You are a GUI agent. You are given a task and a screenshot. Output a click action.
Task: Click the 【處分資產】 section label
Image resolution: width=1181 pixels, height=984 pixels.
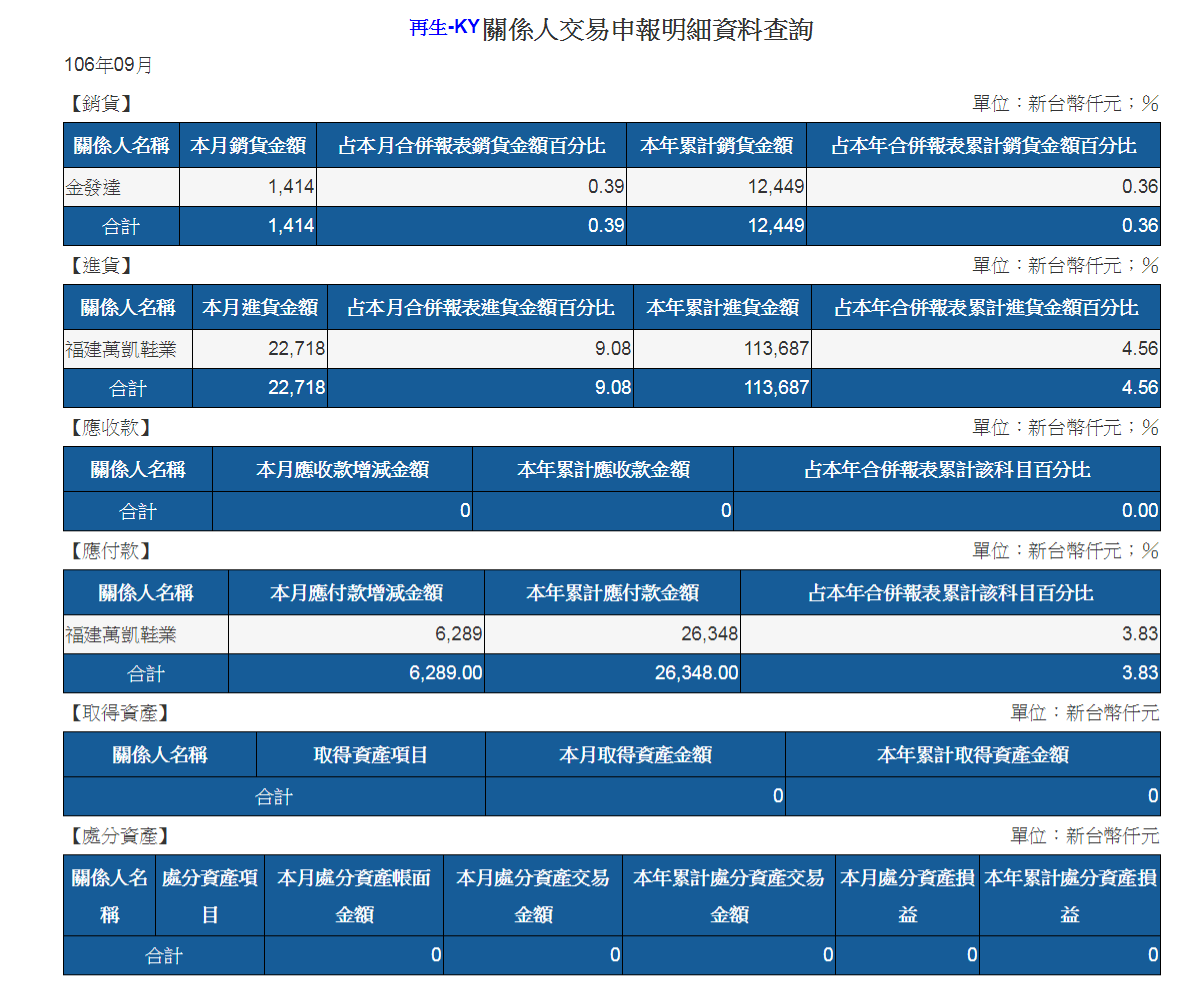pos(120,836)
